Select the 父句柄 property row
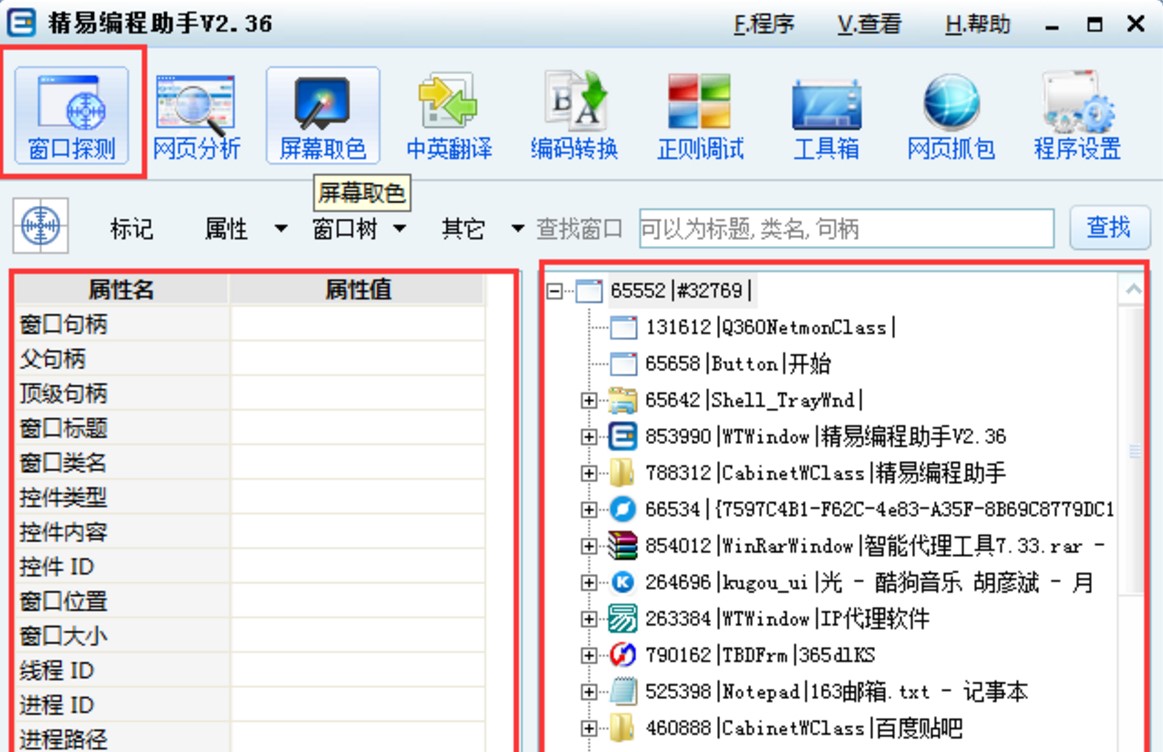 (250, 359)
